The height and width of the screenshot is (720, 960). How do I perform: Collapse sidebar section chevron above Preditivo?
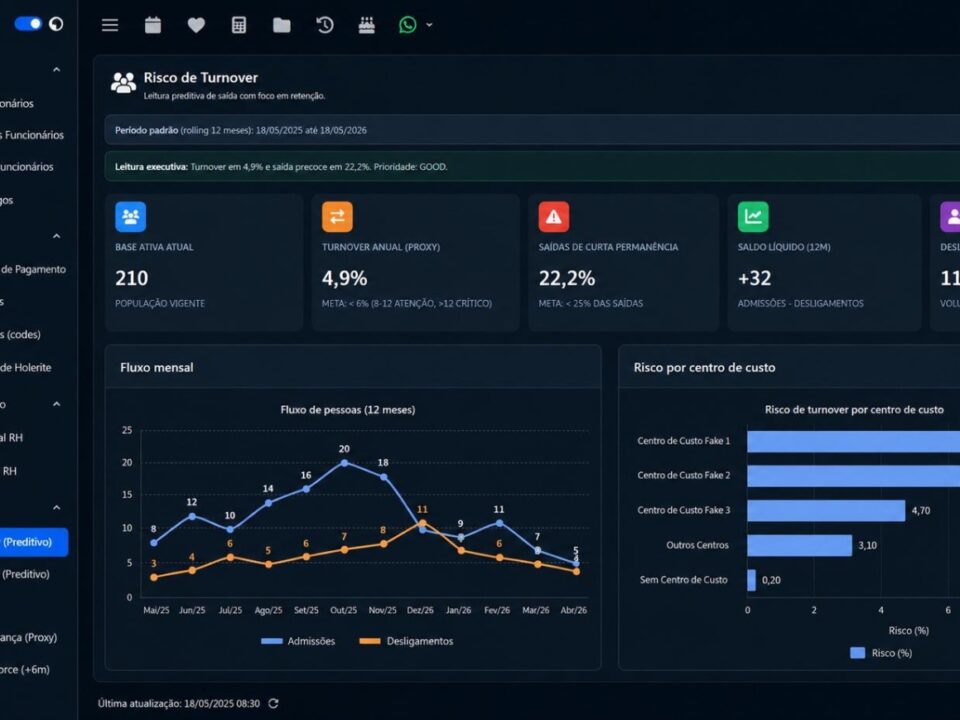(x=56, y=508)
